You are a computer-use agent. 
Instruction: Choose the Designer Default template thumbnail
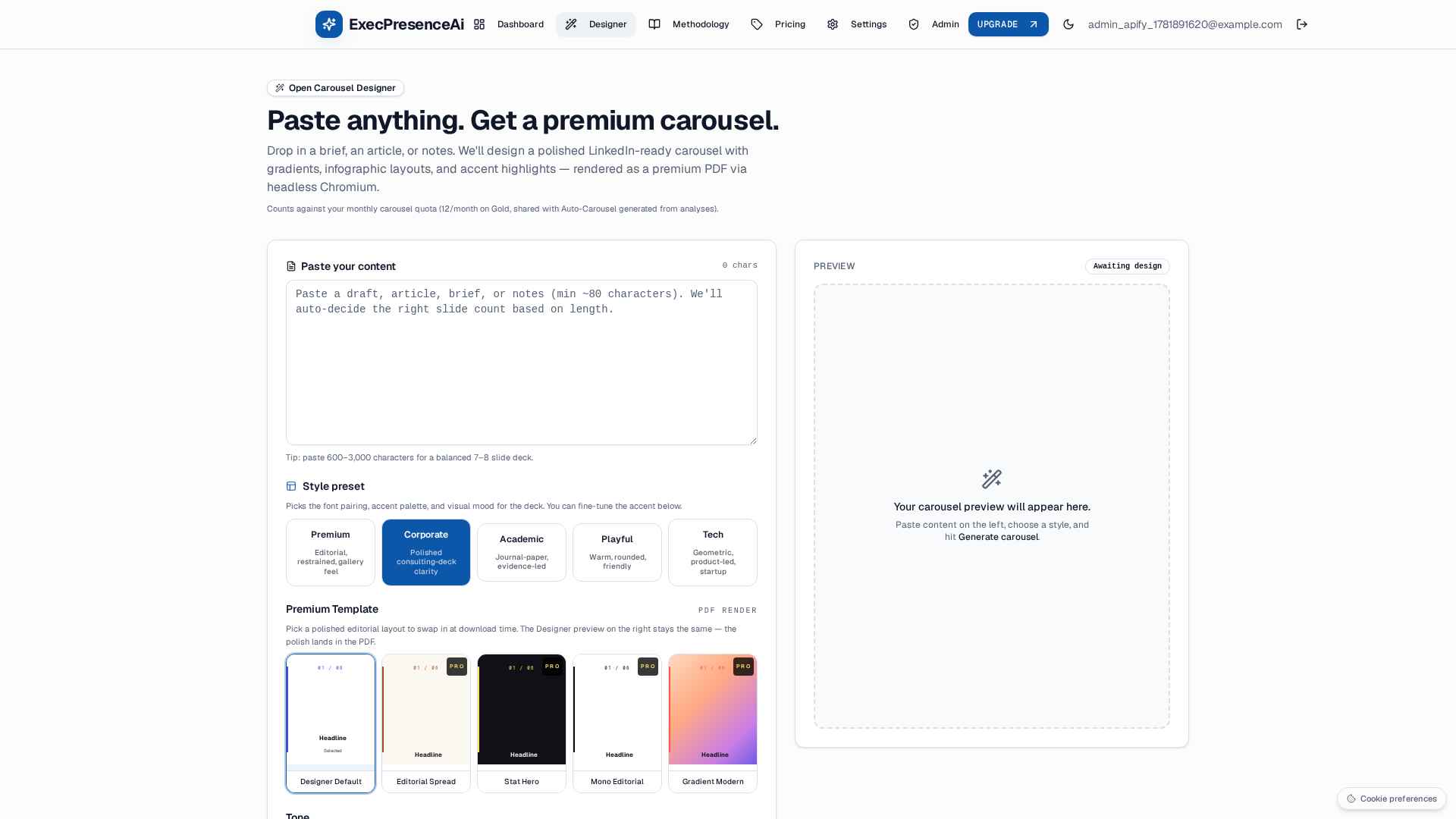[x=331, y=723]
